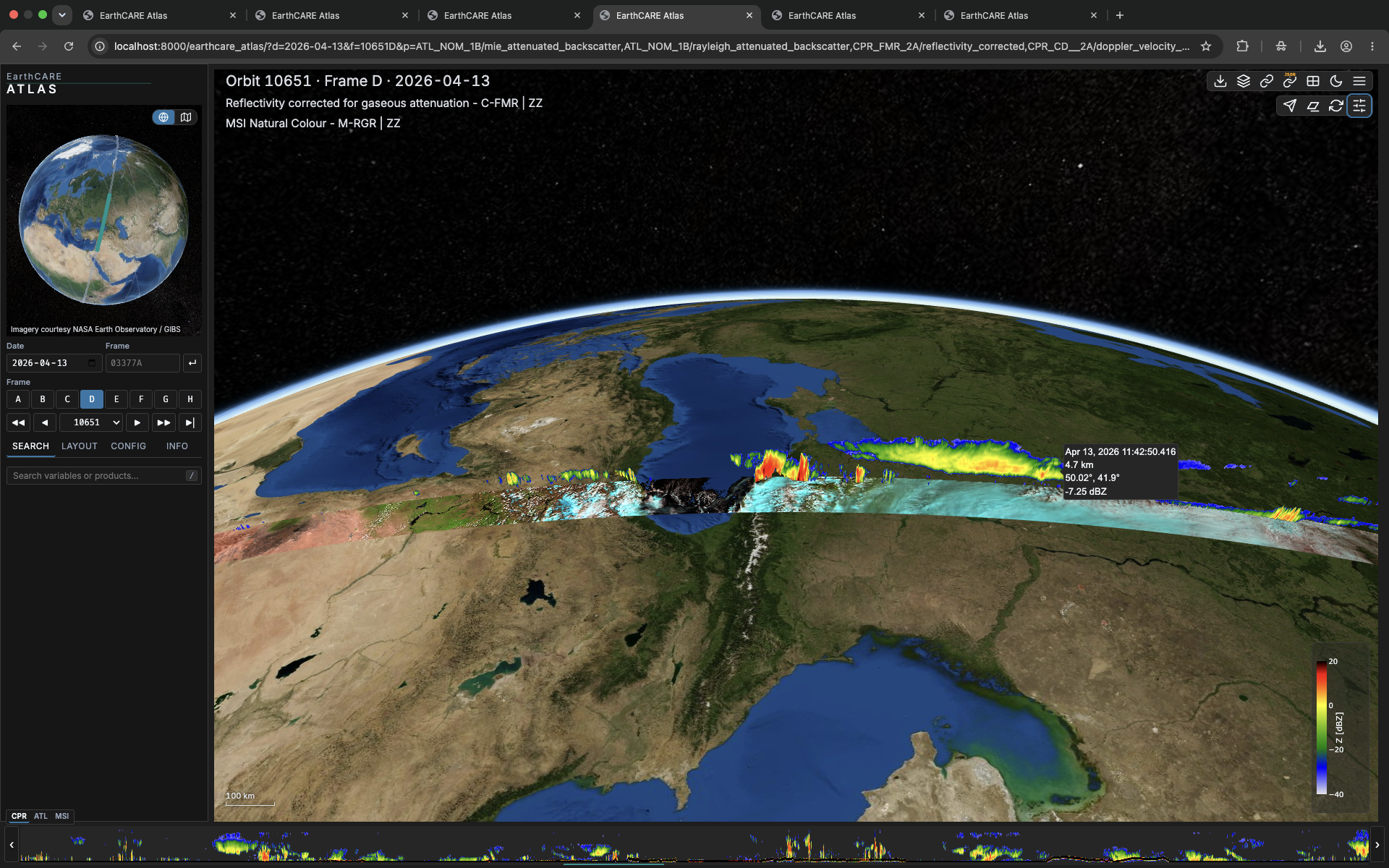Open browser extensions puzzle icon
Screen dimensions: 1389x868
click(x=1242, y=46)
